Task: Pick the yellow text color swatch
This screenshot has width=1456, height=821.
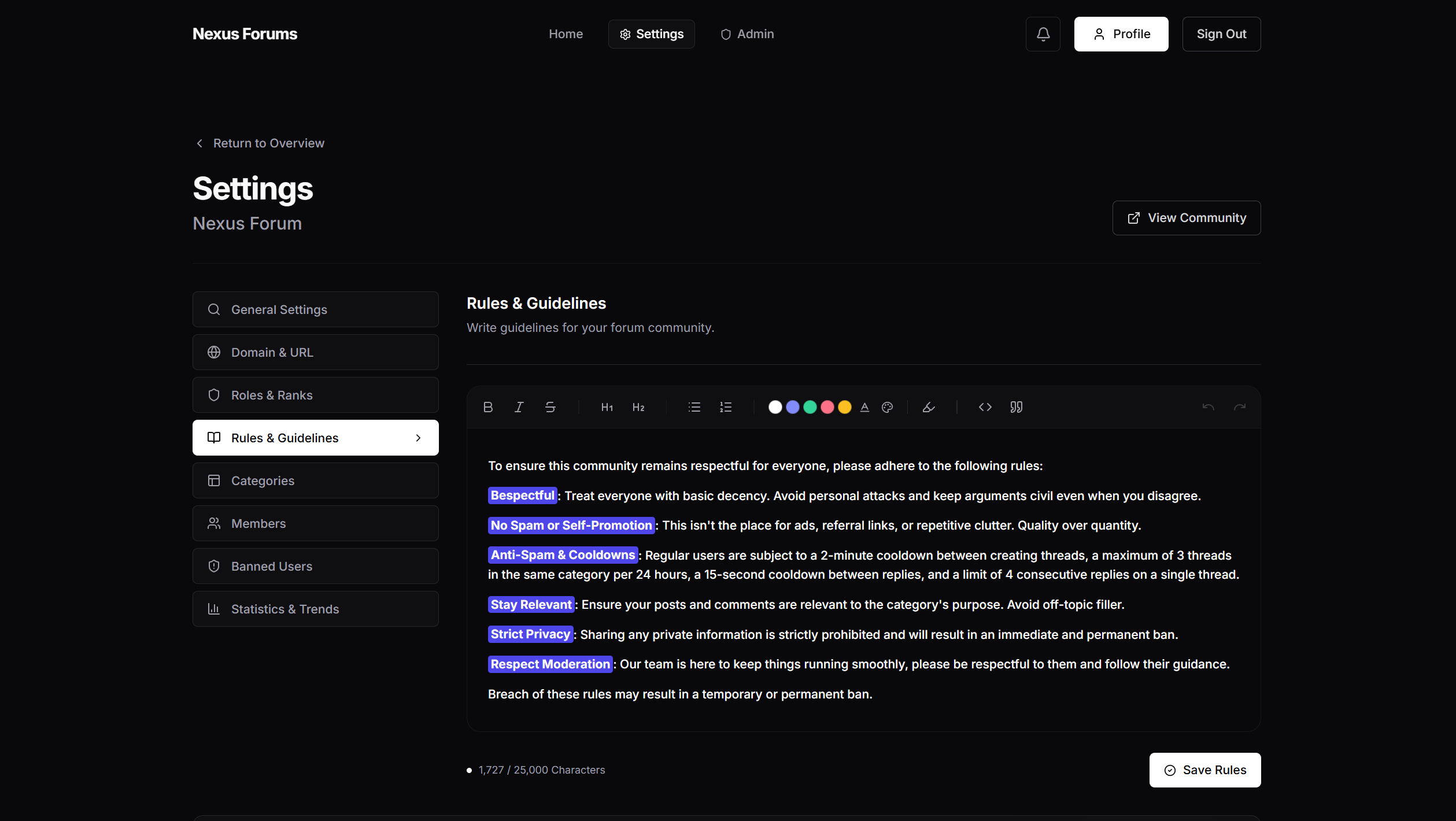Action: coord(845,408)
